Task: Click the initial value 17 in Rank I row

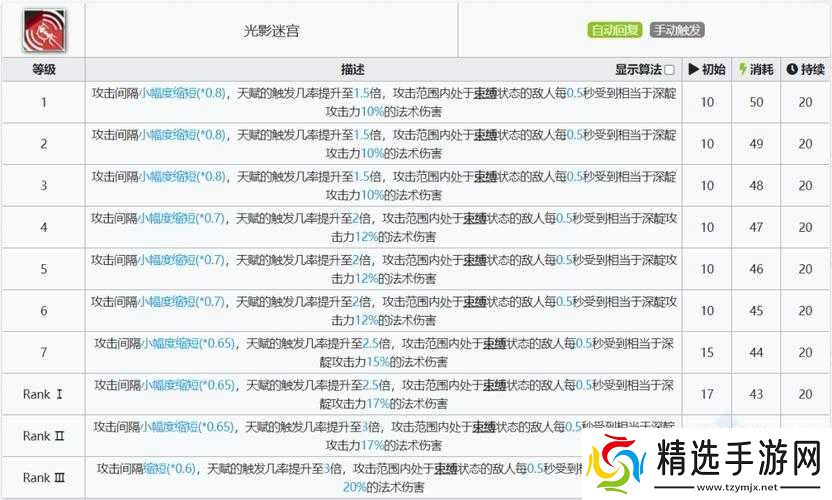Action: click(x=707, y=394)
